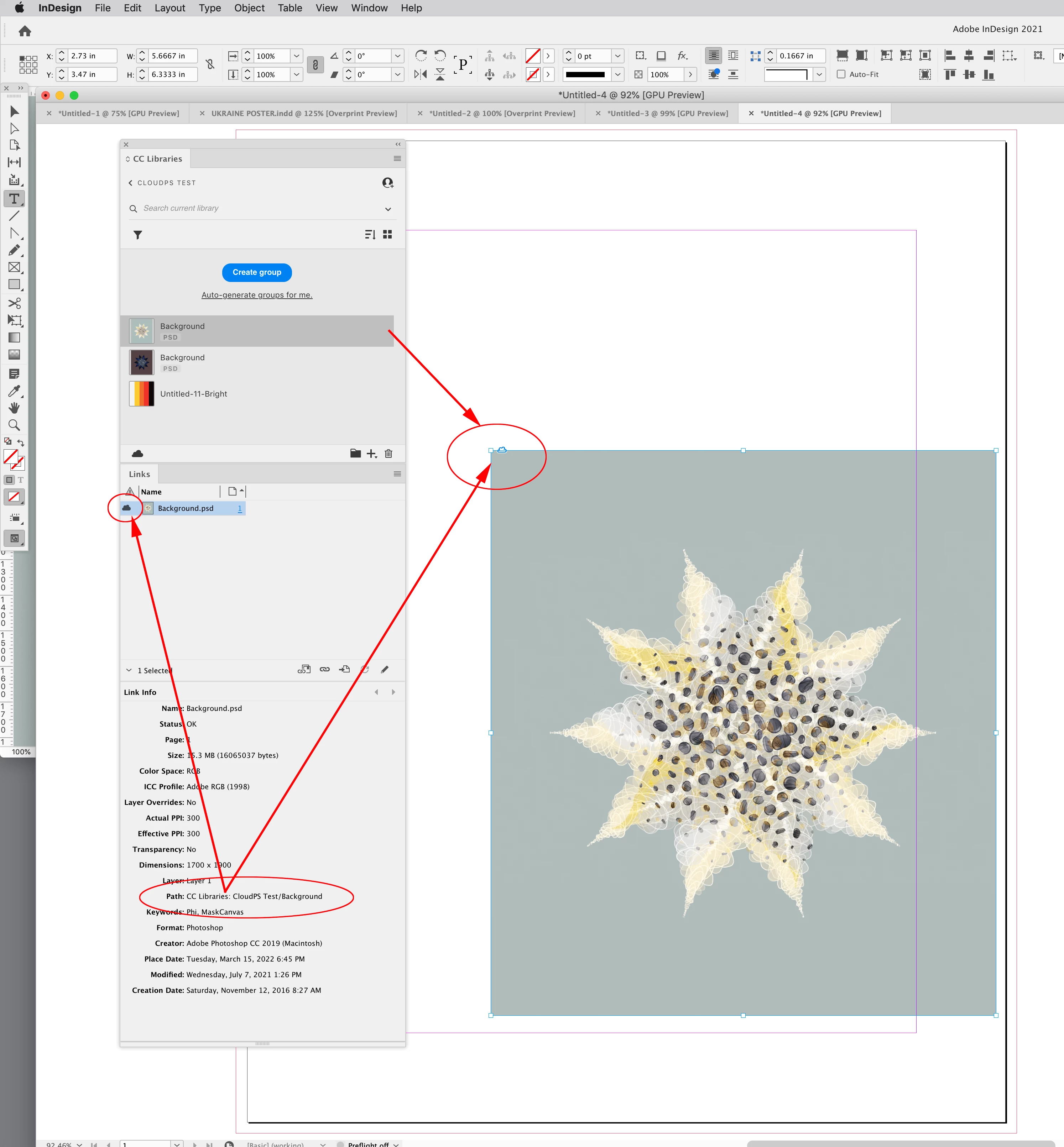This screenshot has width=1064, height=1147.
Task: Select Untitled-11-Bright color theme swatch
Action: [x=142, y=394]
